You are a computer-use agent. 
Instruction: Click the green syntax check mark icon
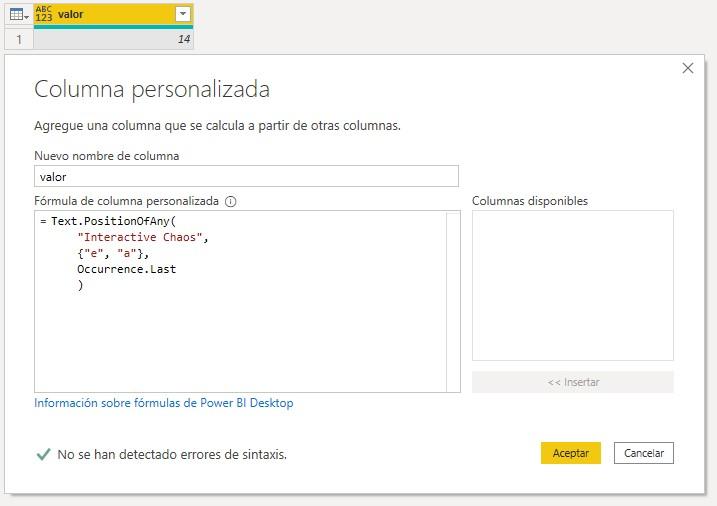(43, 454)
